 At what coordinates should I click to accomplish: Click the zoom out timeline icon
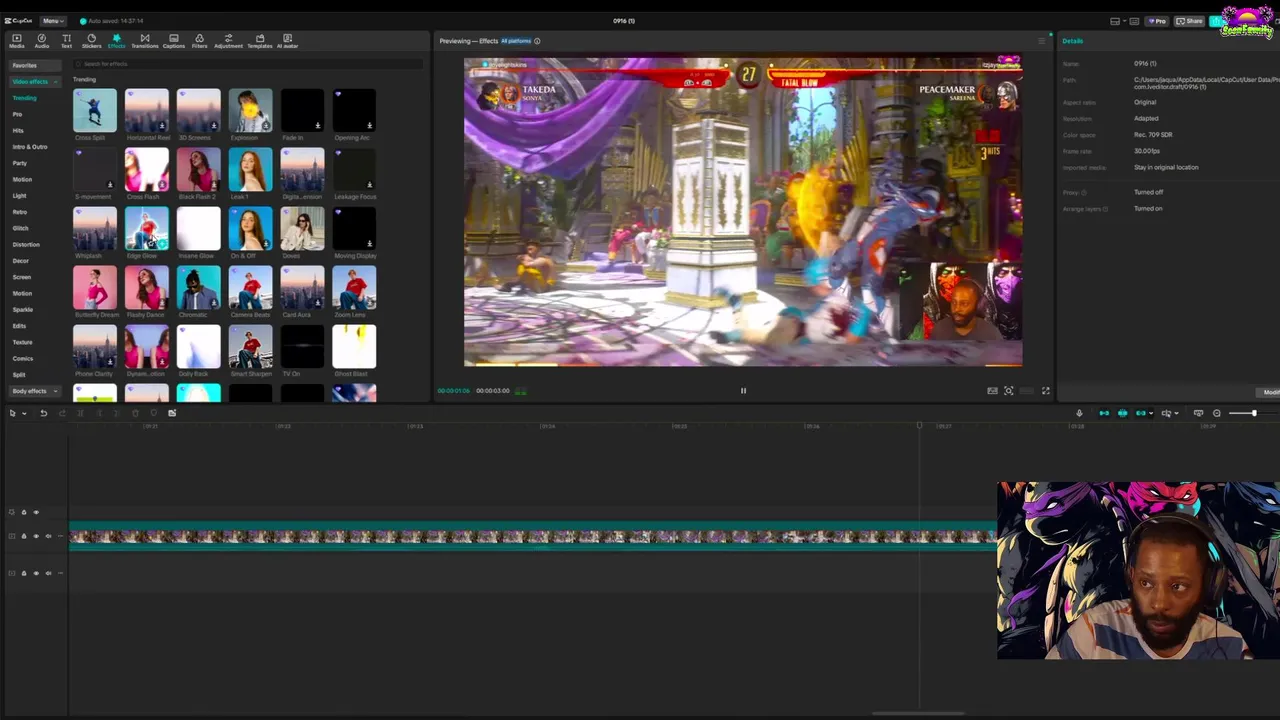click(x=1216, y=413)
